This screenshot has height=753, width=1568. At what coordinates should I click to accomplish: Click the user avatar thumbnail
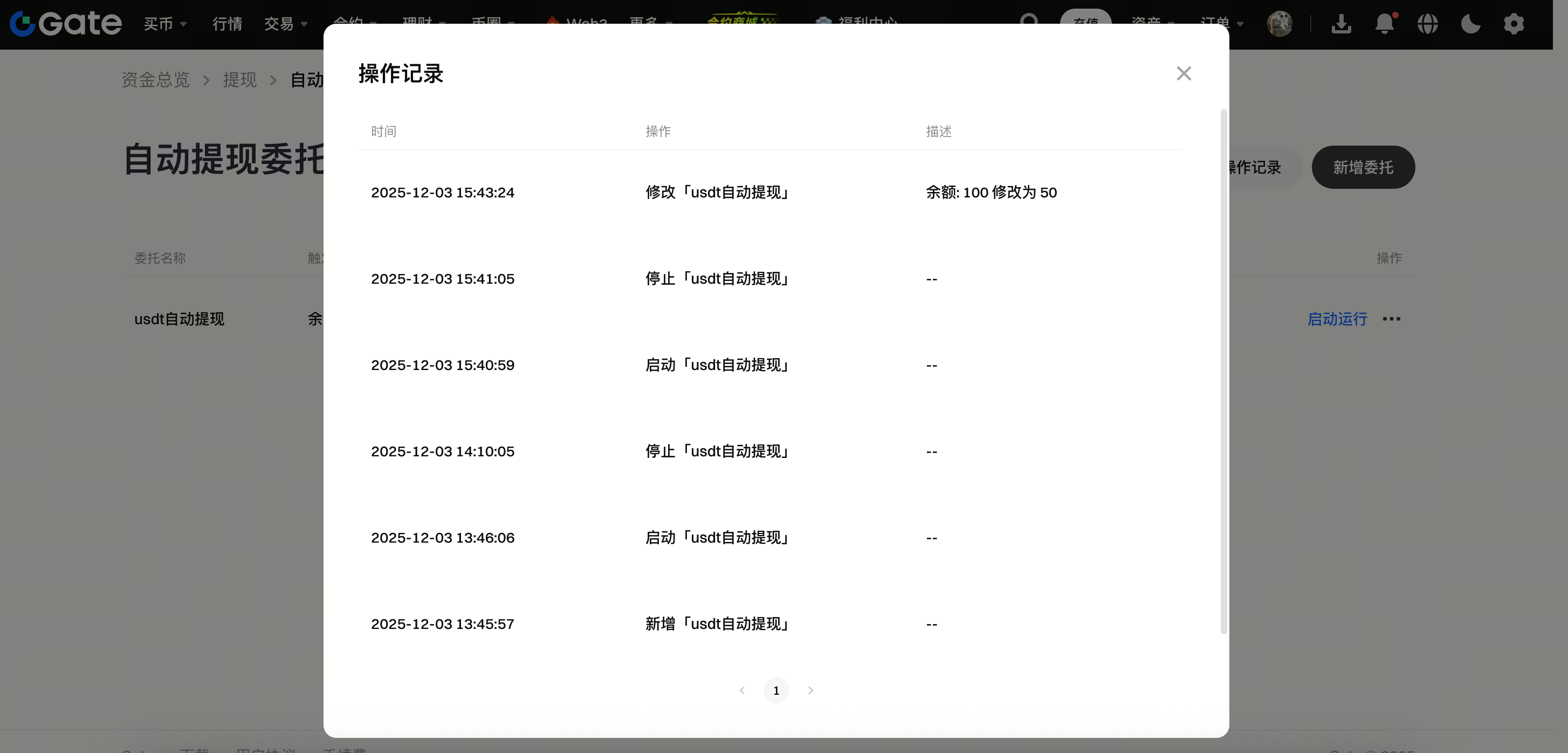click(x=1280, y=24)
